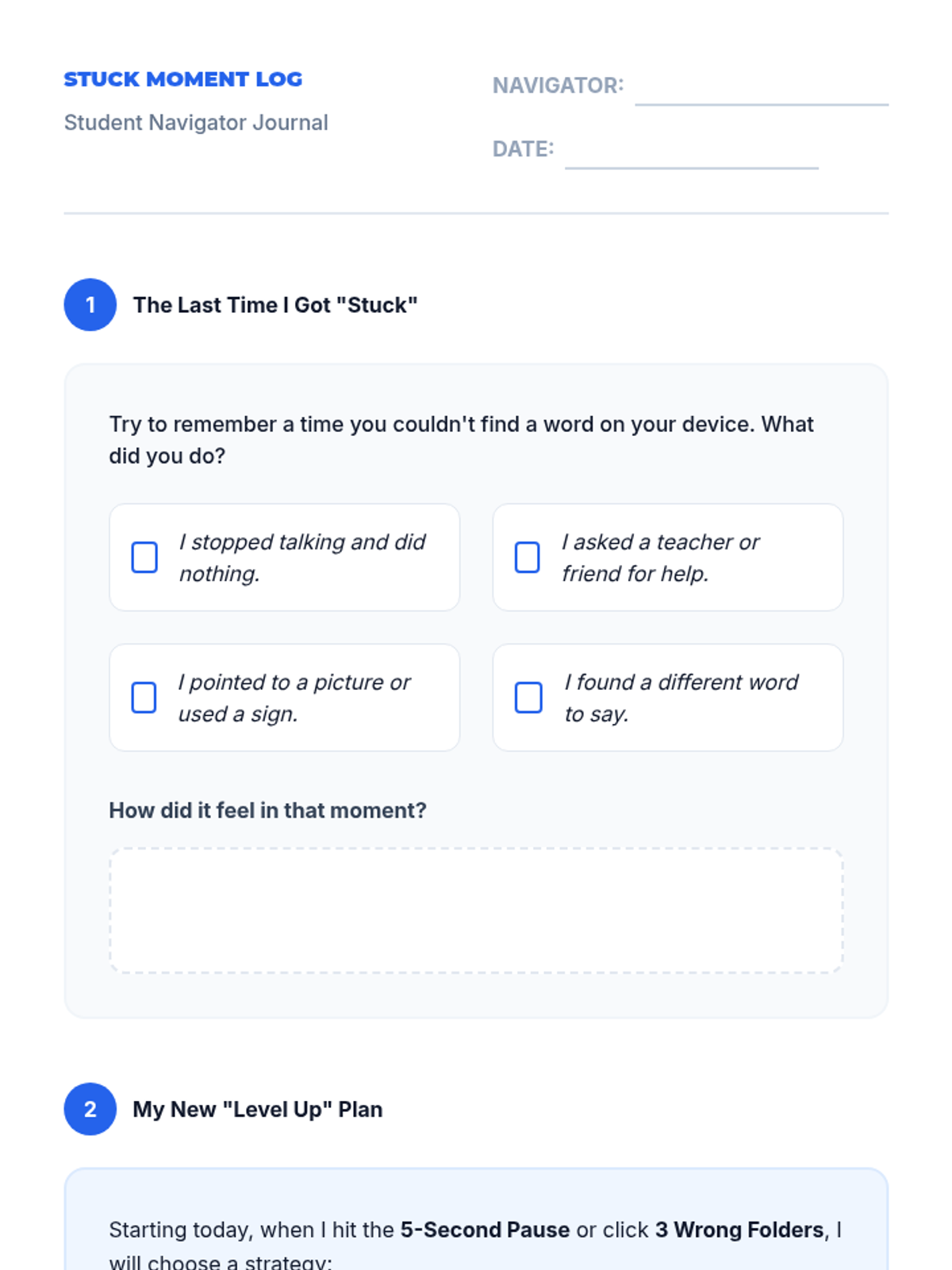Viewport: 952px width, 1270px height.
Task: Click bold '3 Wrong Folders' text
Action: coord(739,1230)
